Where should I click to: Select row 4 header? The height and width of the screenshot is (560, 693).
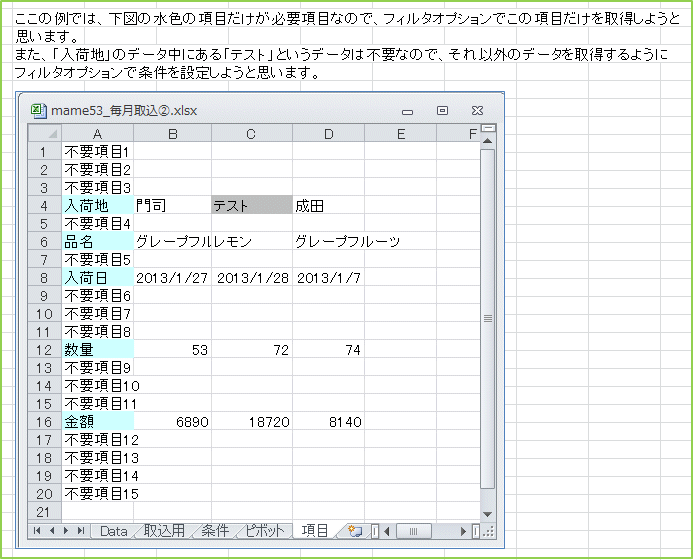click(x=45, y=206)
